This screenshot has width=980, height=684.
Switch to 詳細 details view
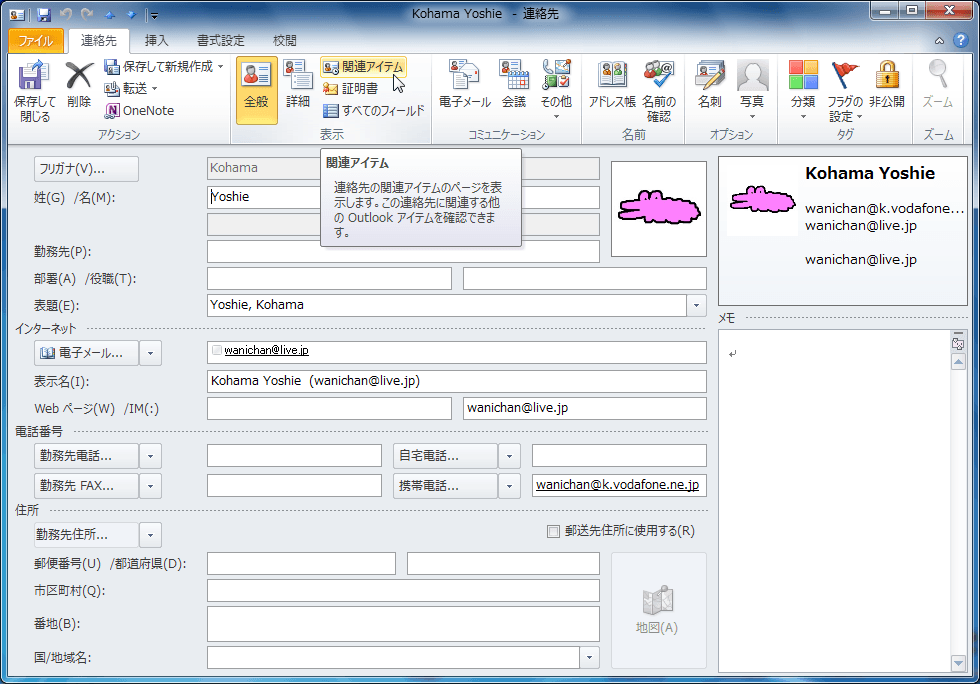(x=298, y=85)
